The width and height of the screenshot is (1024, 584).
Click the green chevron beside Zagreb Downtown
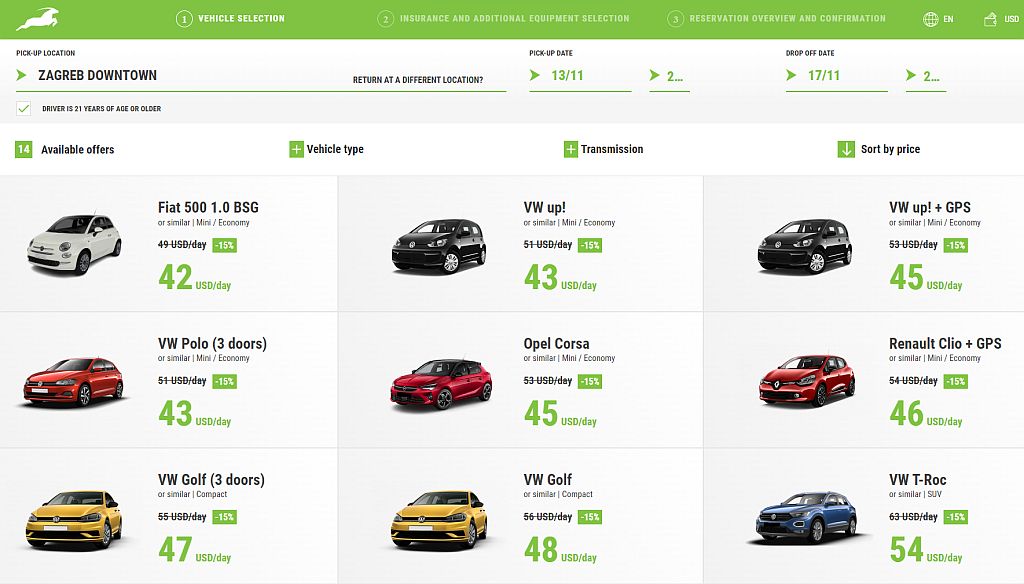click(22, 74)
